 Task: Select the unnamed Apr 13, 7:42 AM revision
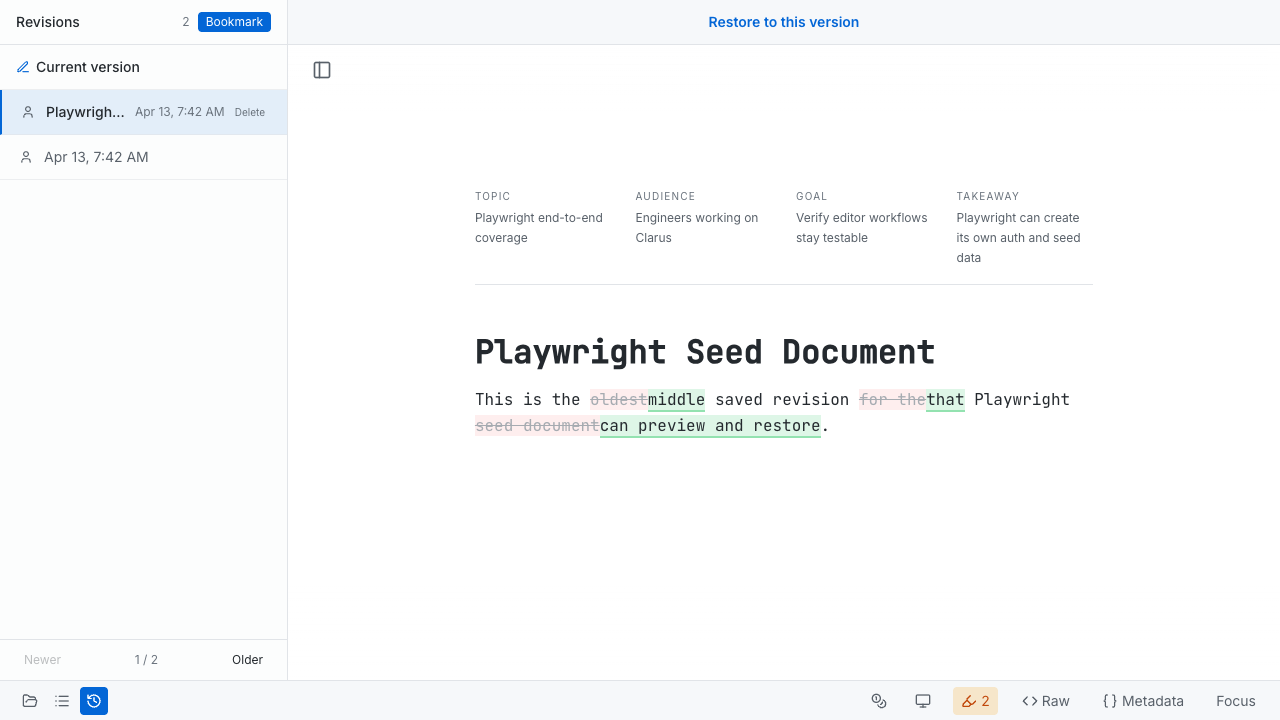(x=144, y=157)
